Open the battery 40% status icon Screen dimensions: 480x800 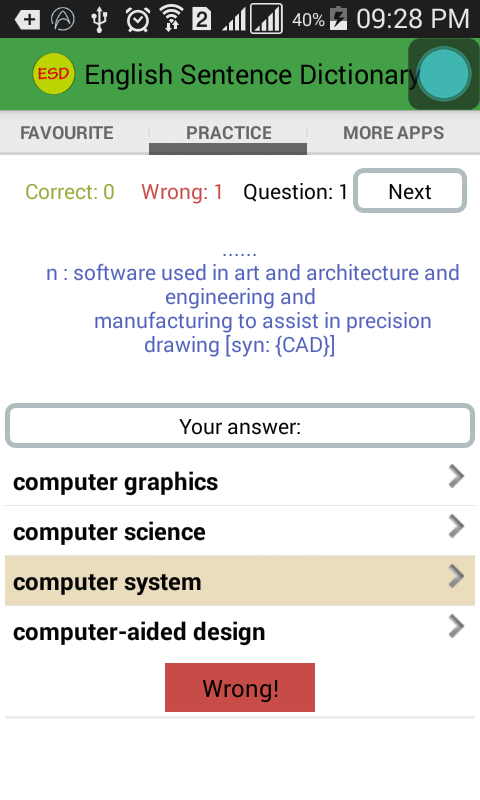point(338,19)
